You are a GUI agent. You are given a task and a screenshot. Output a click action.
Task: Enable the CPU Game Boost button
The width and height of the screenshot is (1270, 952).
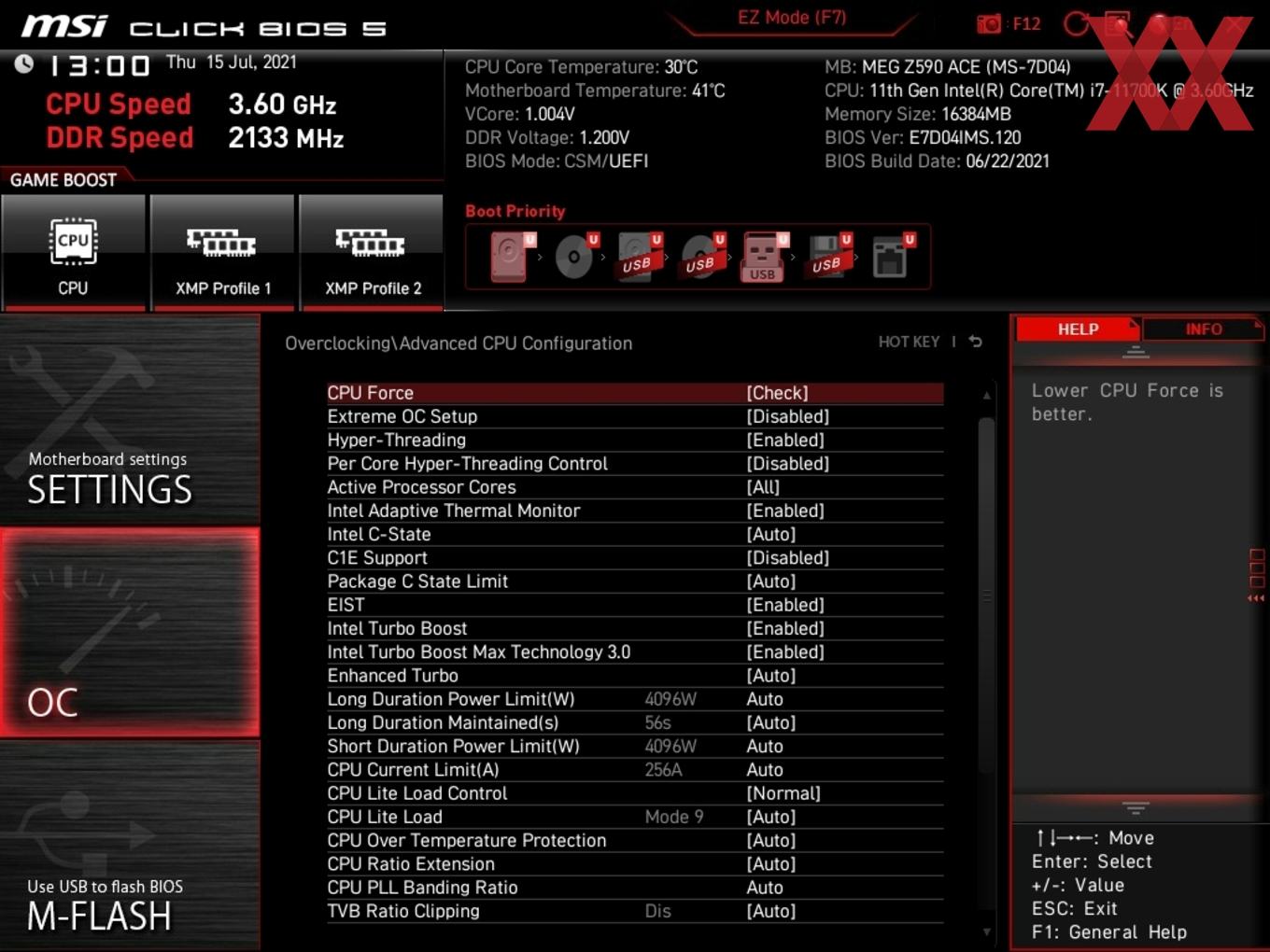pyautogui.click(x=73, y=251)
